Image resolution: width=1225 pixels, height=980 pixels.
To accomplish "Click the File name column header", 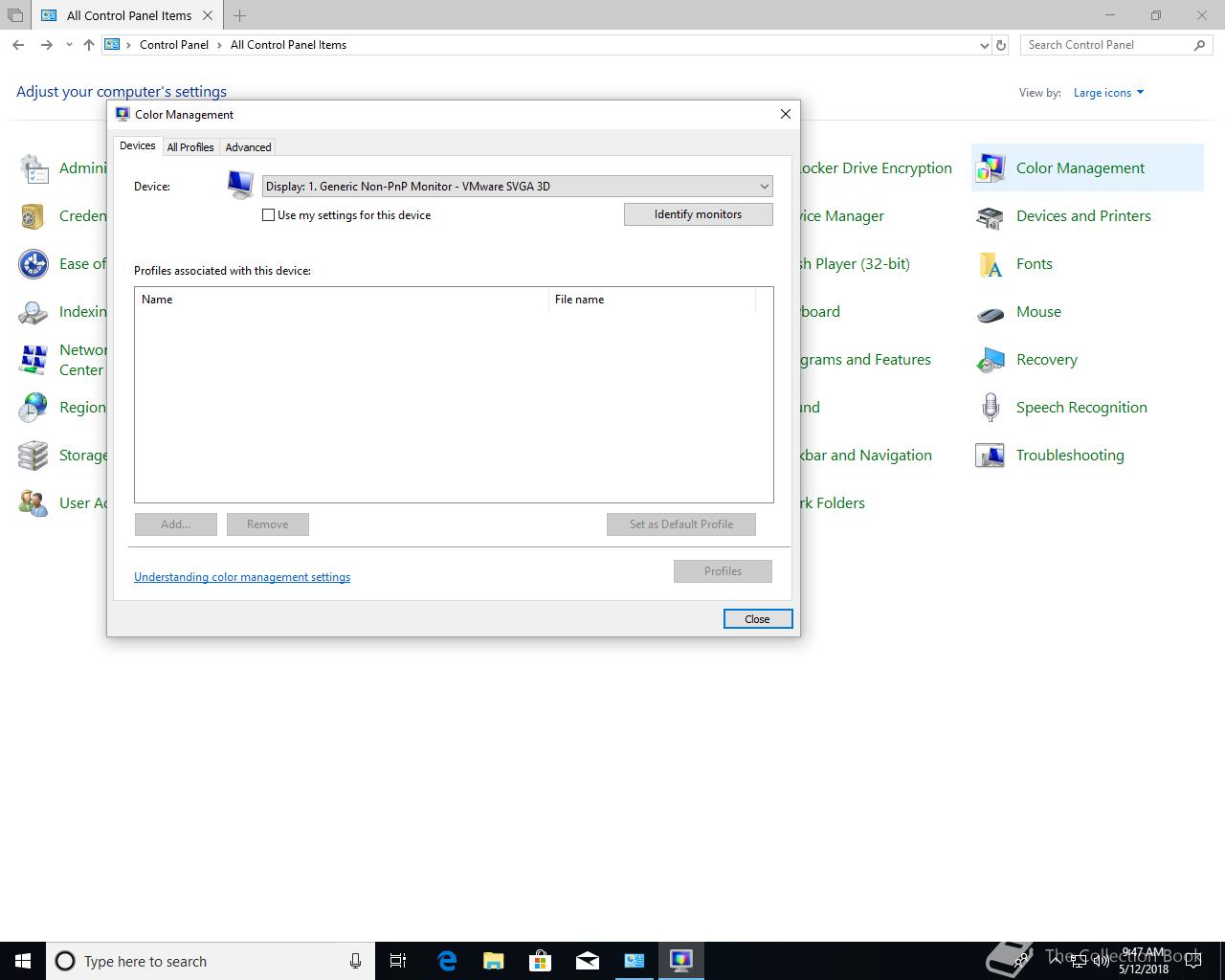I will tap(653, 300).
